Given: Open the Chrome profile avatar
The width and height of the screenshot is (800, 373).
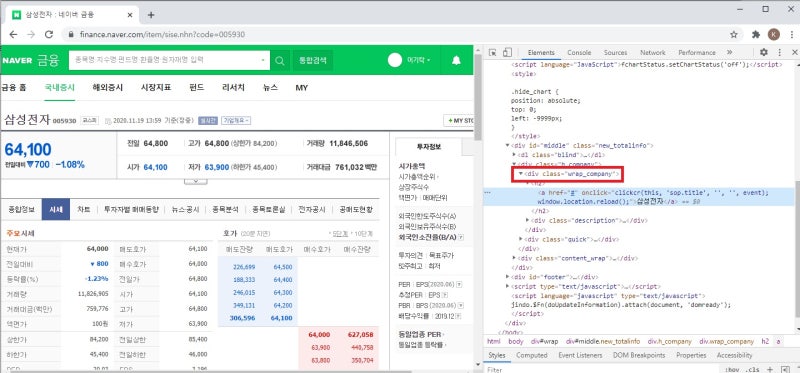Looking at the screenshot, I should 773,34.
